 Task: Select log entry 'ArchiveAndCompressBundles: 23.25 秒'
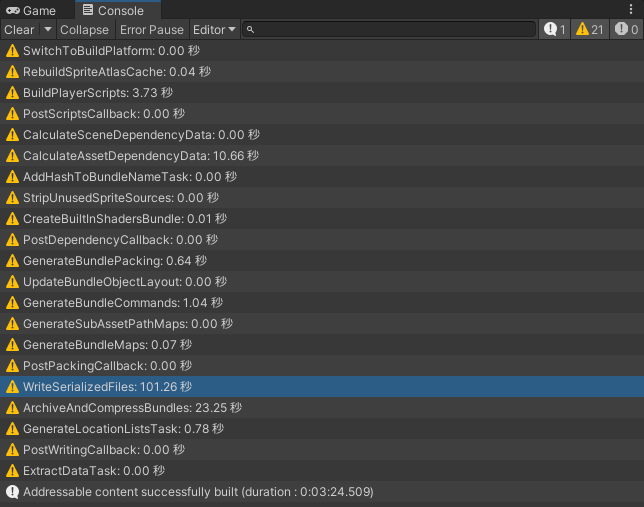(x=322, y=408)
